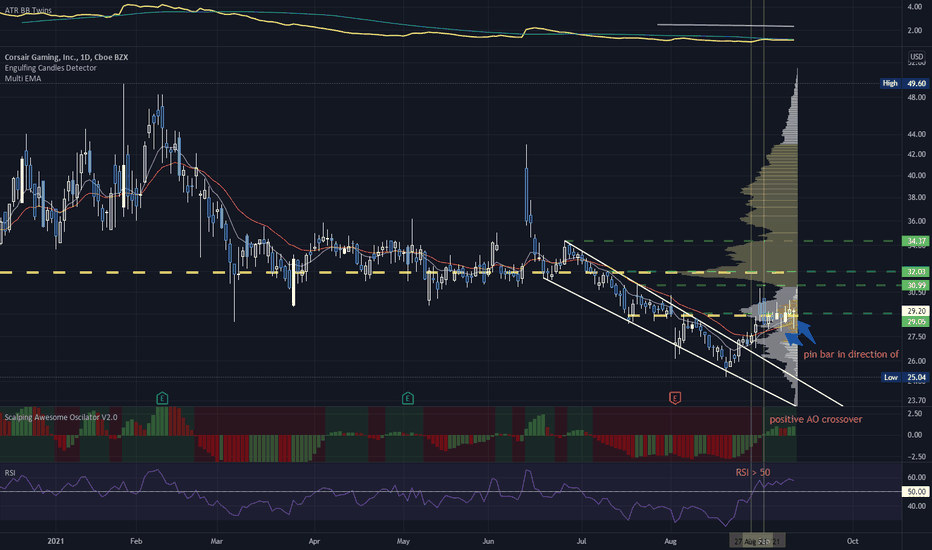Select the 'RSI > 50' annotation text
The width and height of the screenshot is (932, 550).
coord(752,472)
